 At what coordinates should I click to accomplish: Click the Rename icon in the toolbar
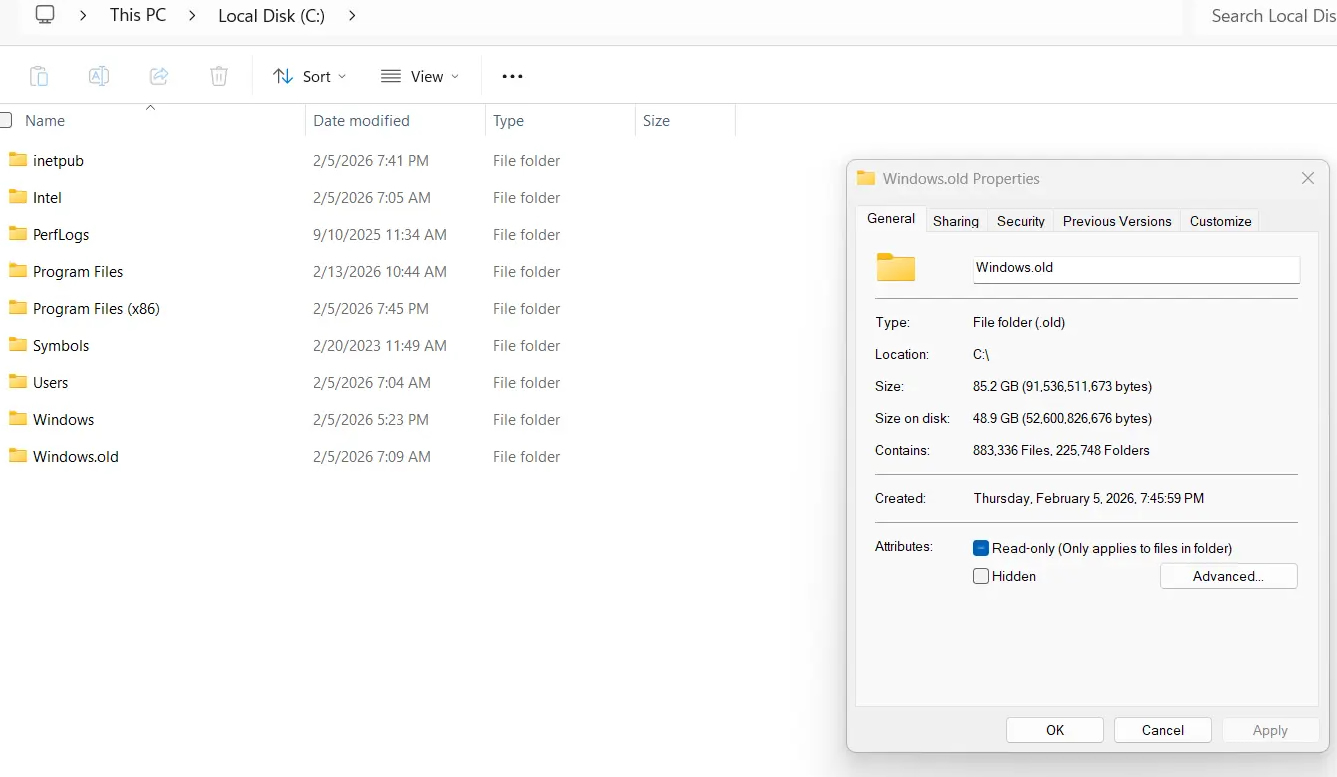(x=98, y=76)
